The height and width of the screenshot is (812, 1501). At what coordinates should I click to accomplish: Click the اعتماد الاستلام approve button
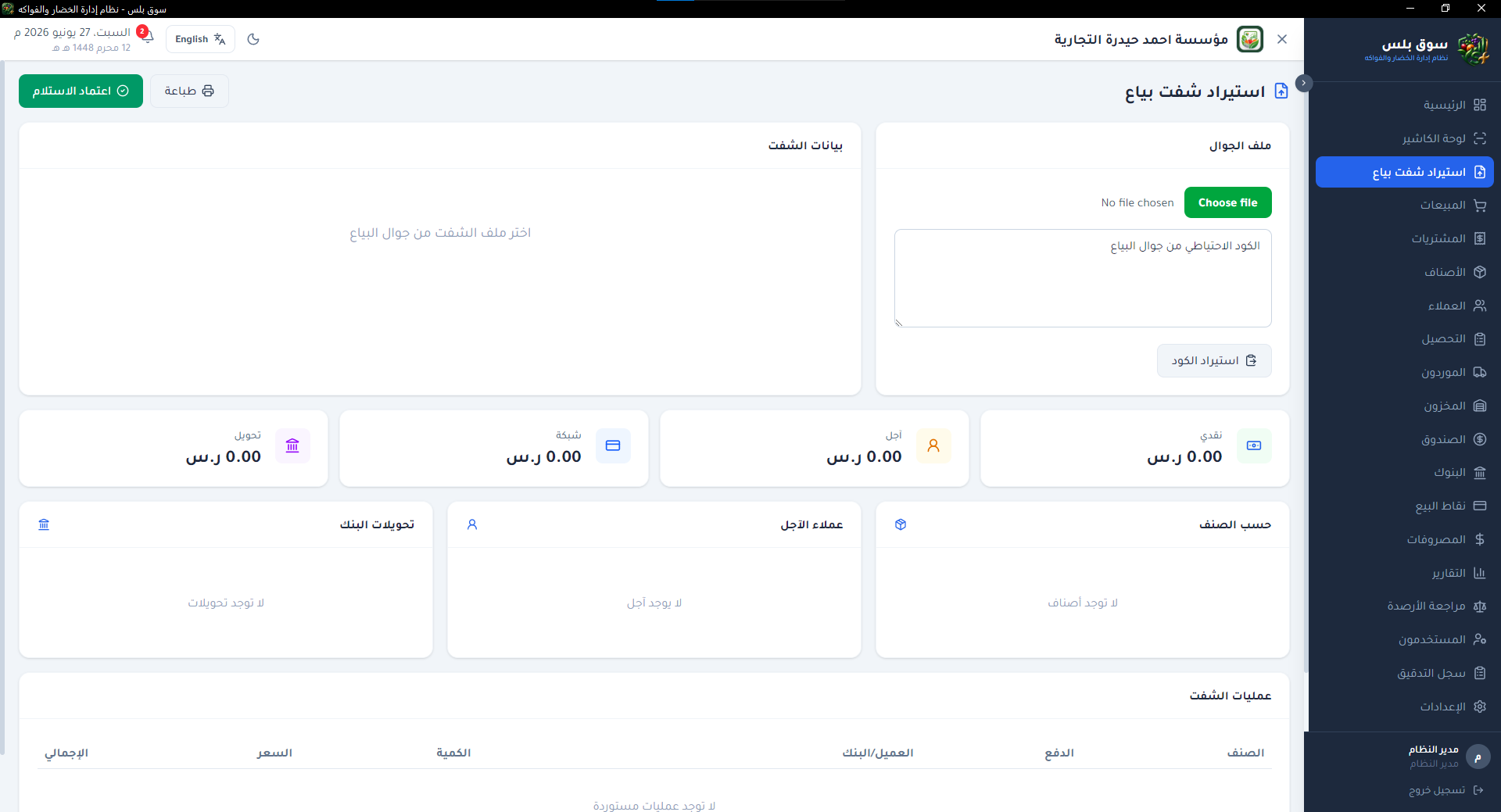tap(81, 91)
